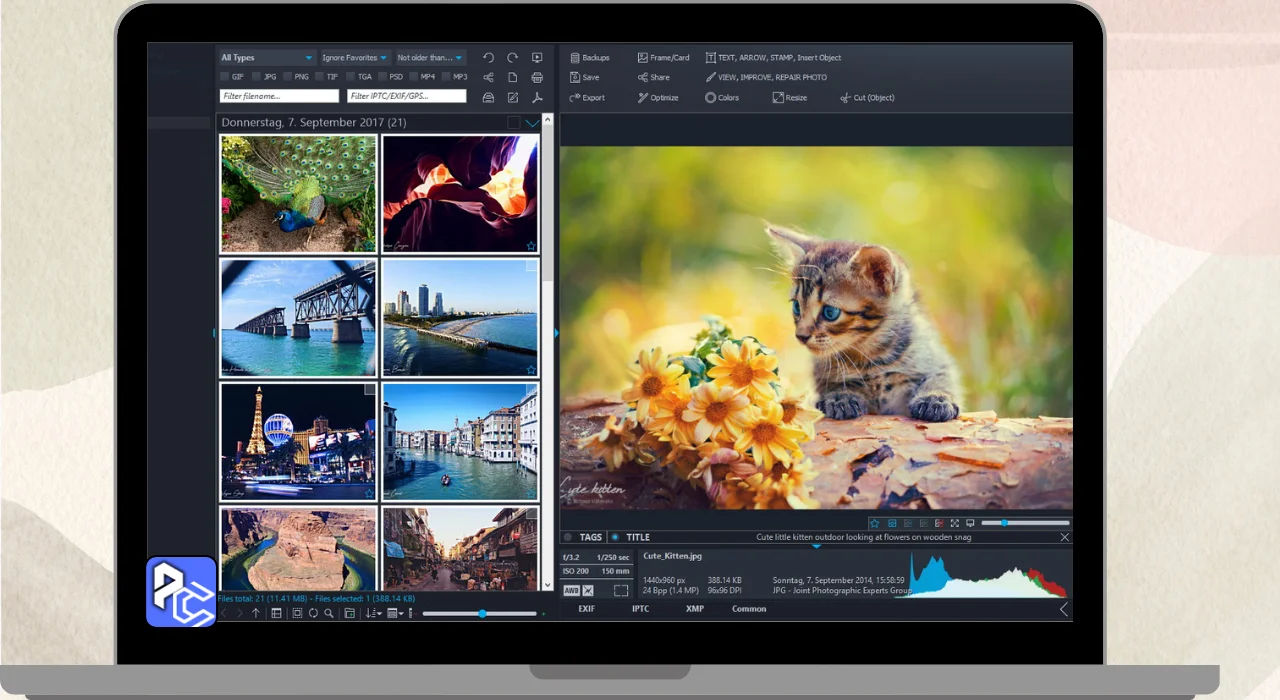Screen dimensions: 1280x700
Task: Mark the kitten photo as favorite with the star
Action: coord(874,523)
